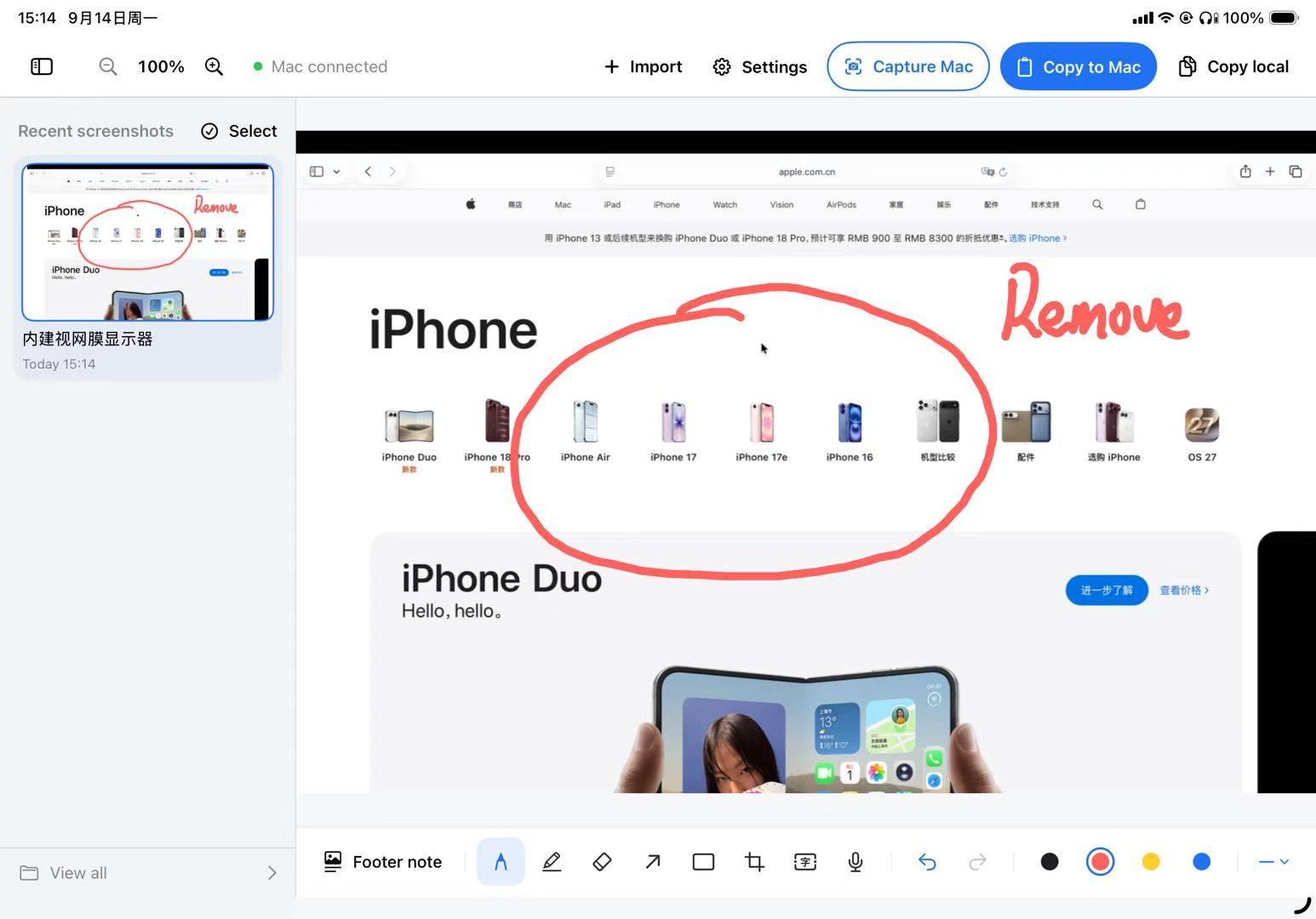This screenshot has height=919, width=1316.
Task: Click the Mac connected status
Action: [x=320, y=66]
